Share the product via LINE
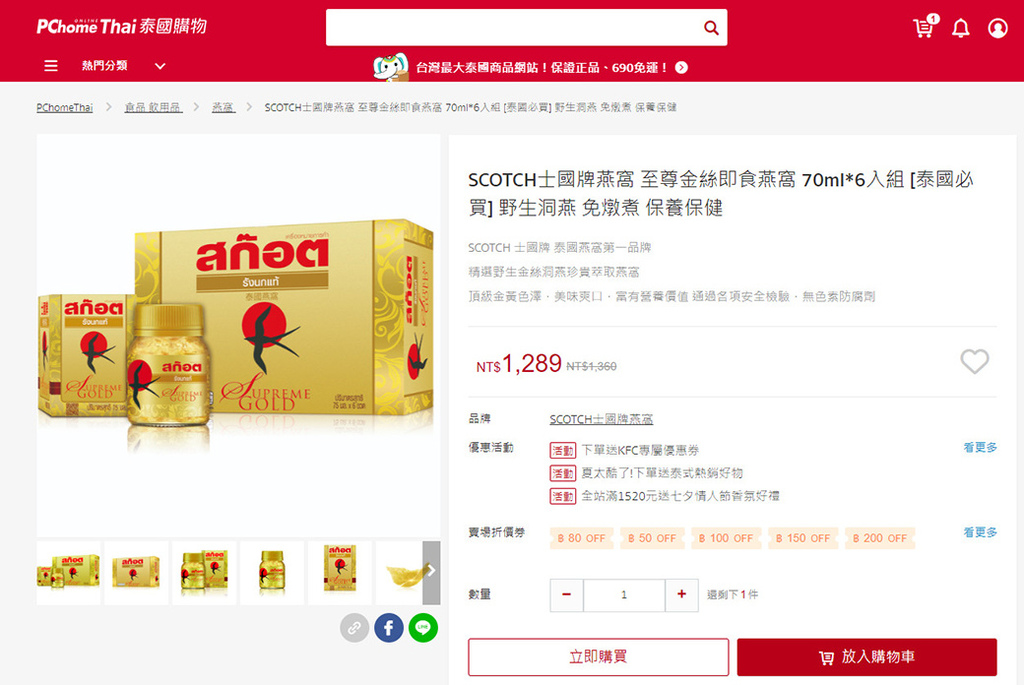Image resolution: width=1024 pixels, height=685 pixels. tap(423, 628)
